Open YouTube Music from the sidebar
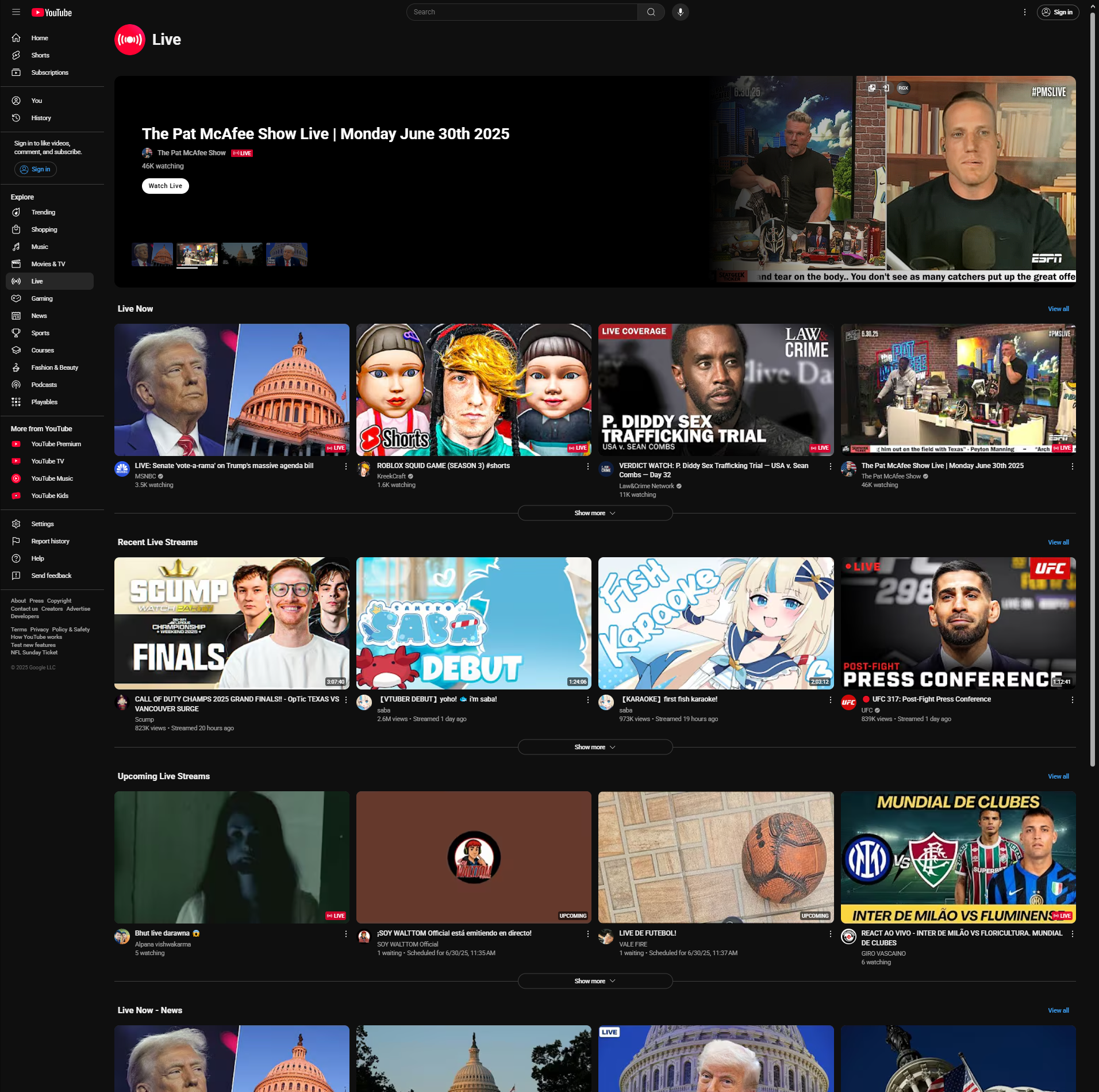The height and width of the screenshot is (1092, 1099). point(52,478)
